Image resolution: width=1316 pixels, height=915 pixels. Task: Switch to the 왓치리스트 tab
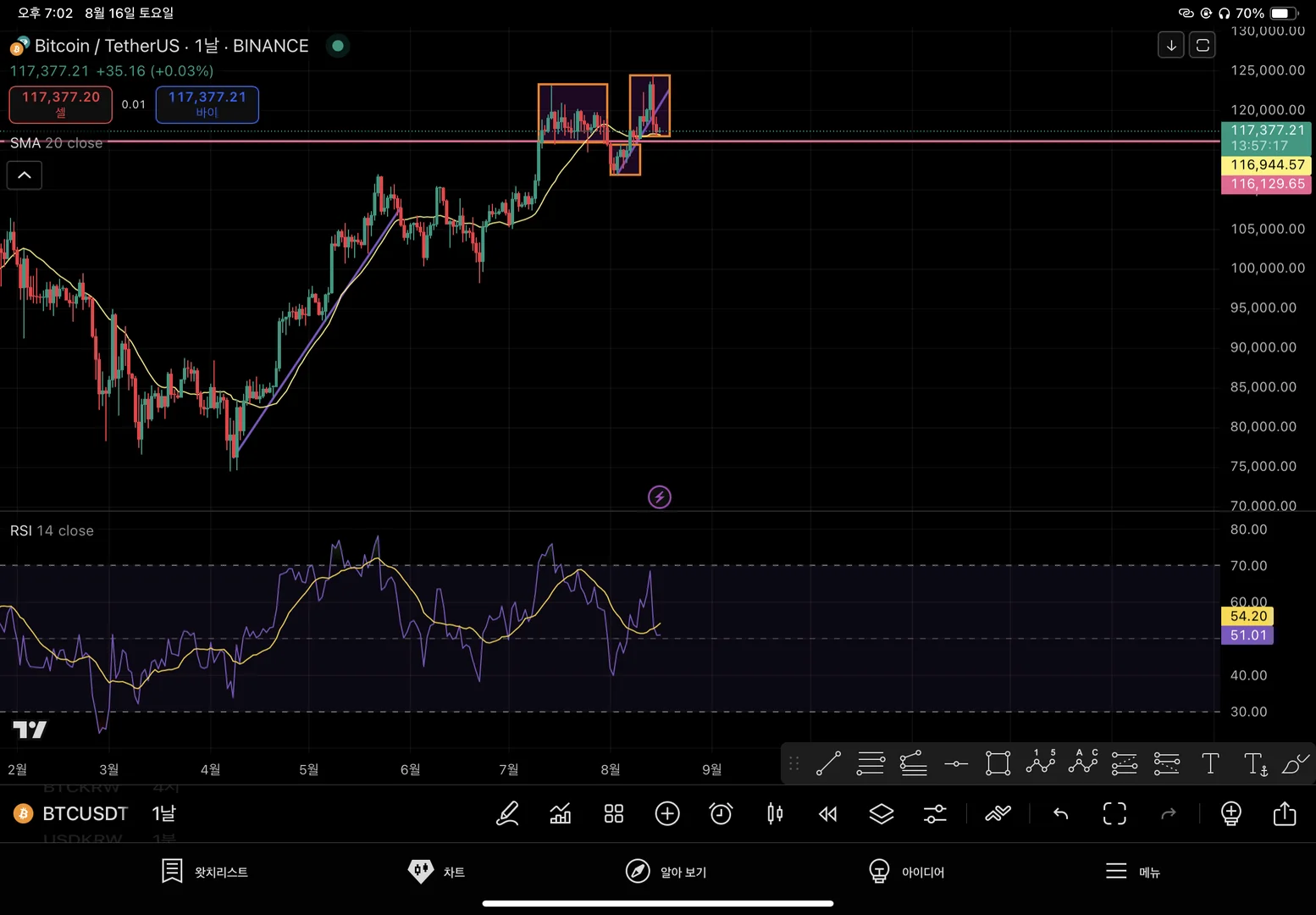205,872
